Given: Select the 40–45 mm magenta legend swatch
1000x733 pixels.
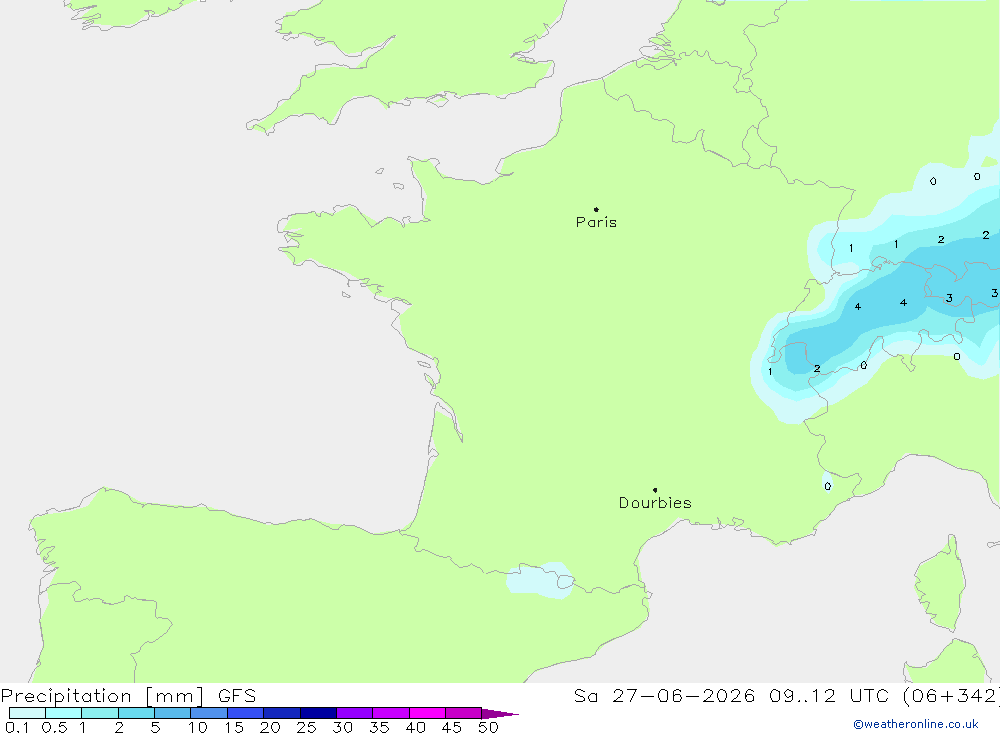Looking at the screenshot, I should 427,713.
